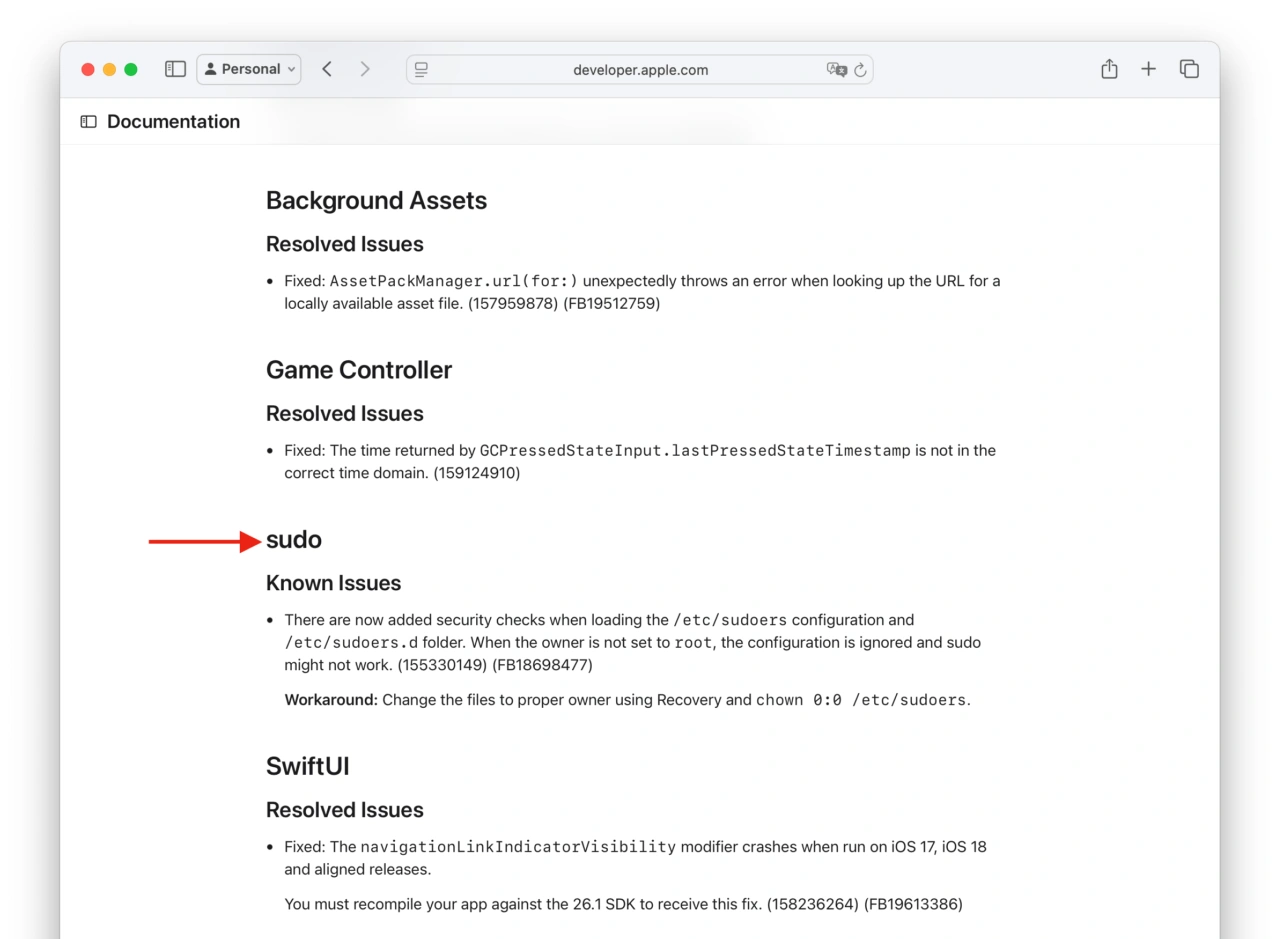Image resolution: width=1280 pixels, height=939 pixels.
Task: Toggle the Safari sidebar button
Action: pyautogui.click(x=175, y=69)
